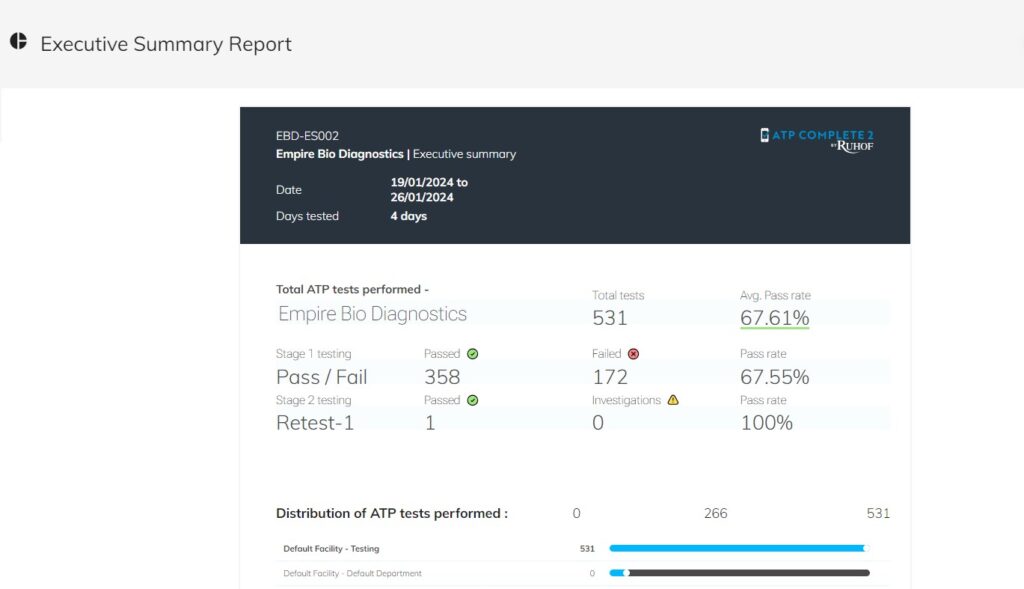The width and height of the screenshot is (1024, 589).
Task: Click the 'Avg. Pass rate' label
Action: tap(775, 295)
